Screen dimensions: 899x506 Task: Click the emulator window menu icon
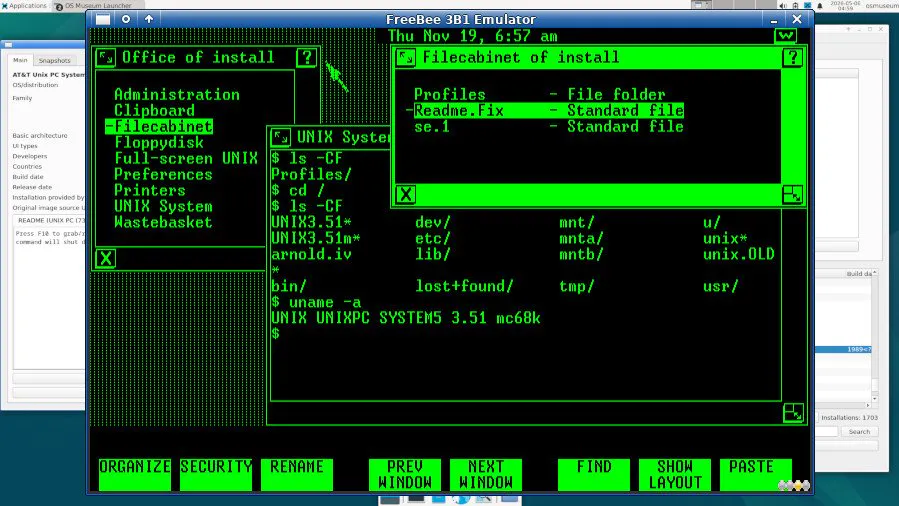point(103,19)
